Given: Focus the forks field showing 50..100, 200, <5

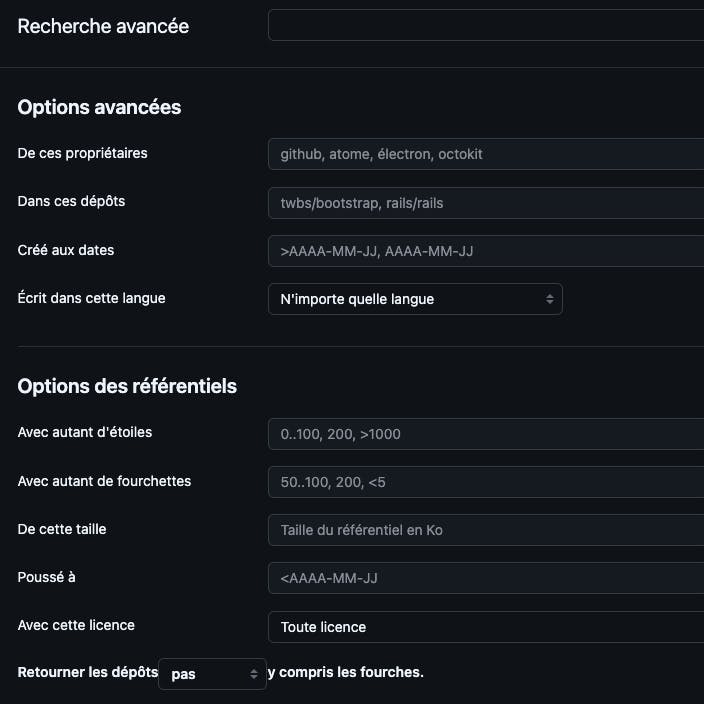Looking at the screenshot, I should (x=485, y=482).
